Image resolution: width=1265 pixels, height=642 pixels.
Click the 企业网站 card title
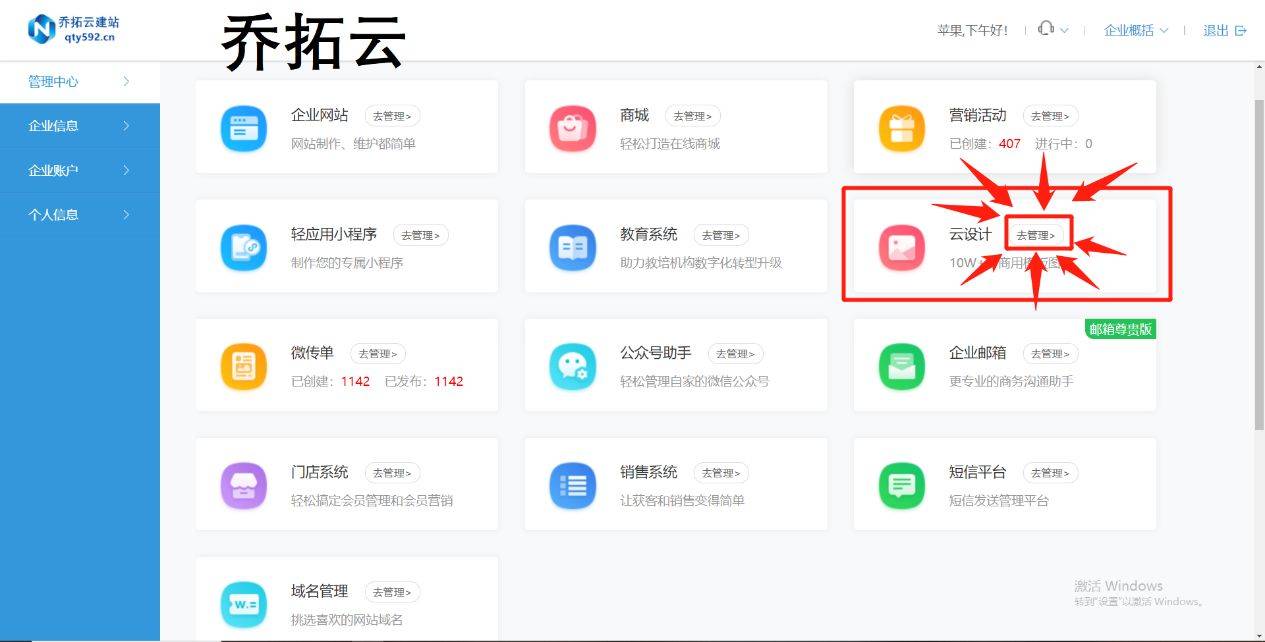320,115
